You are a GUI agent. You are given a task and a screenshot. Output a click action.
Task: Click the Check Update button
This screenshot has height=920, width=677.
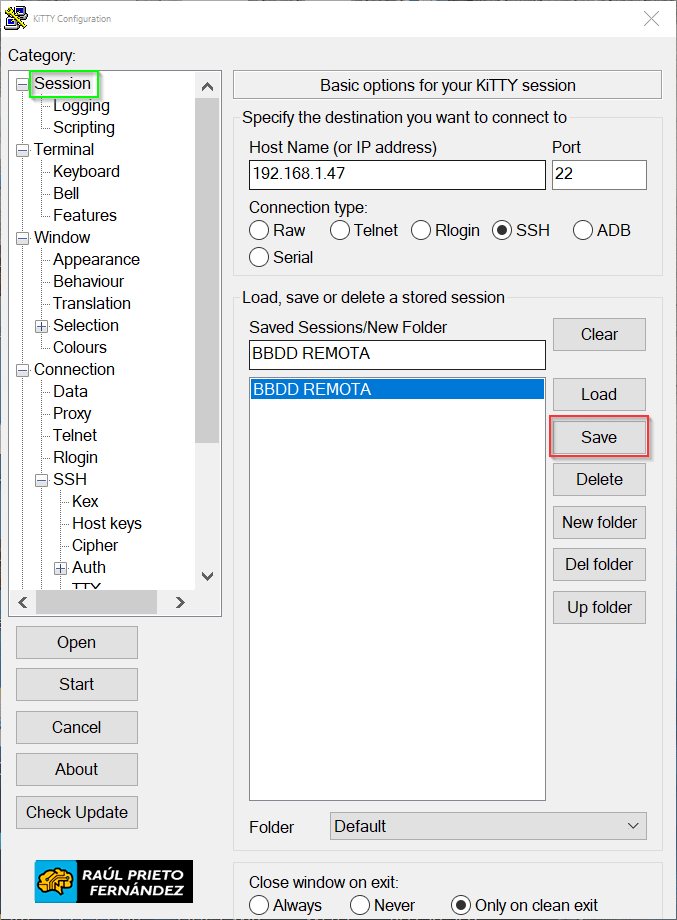(77, 812)
